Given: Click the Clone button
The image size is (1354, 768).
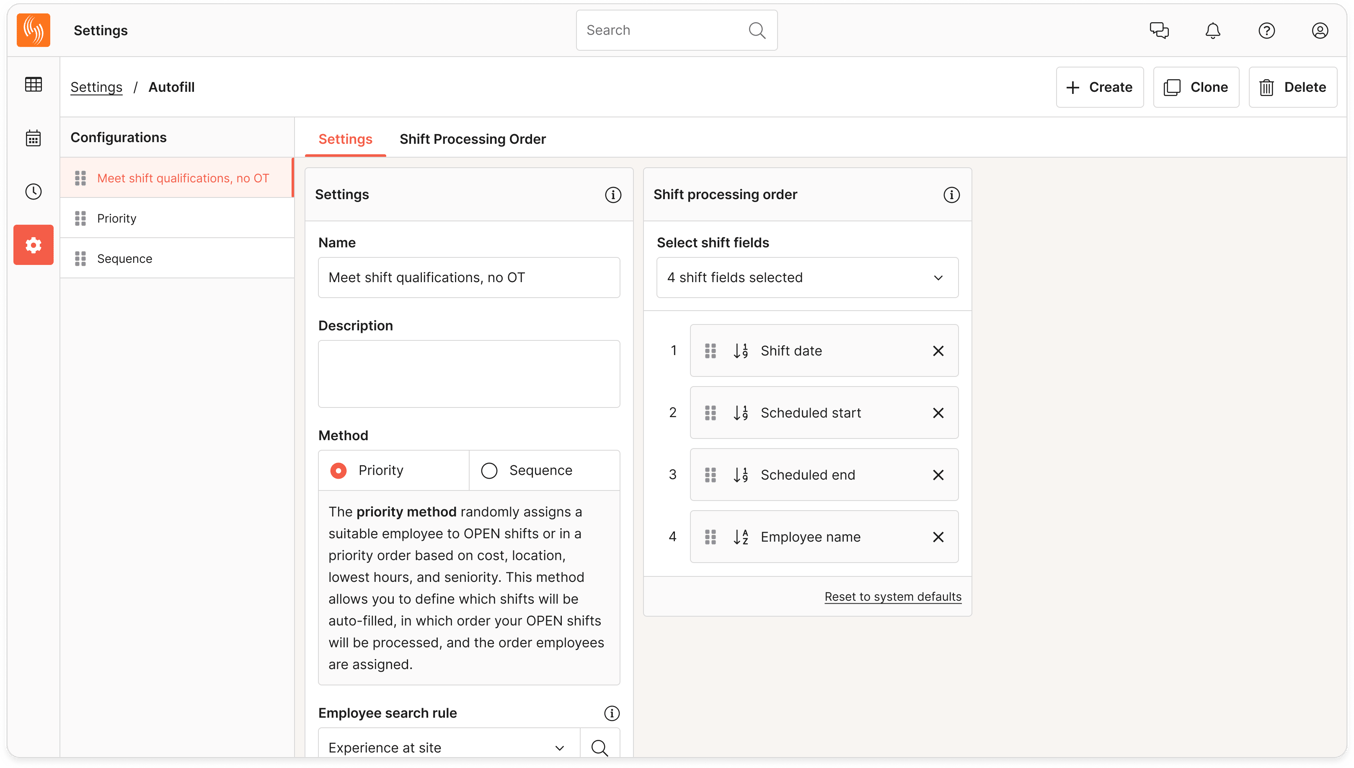Looking at the screenshot, I should click(1196, 87).
